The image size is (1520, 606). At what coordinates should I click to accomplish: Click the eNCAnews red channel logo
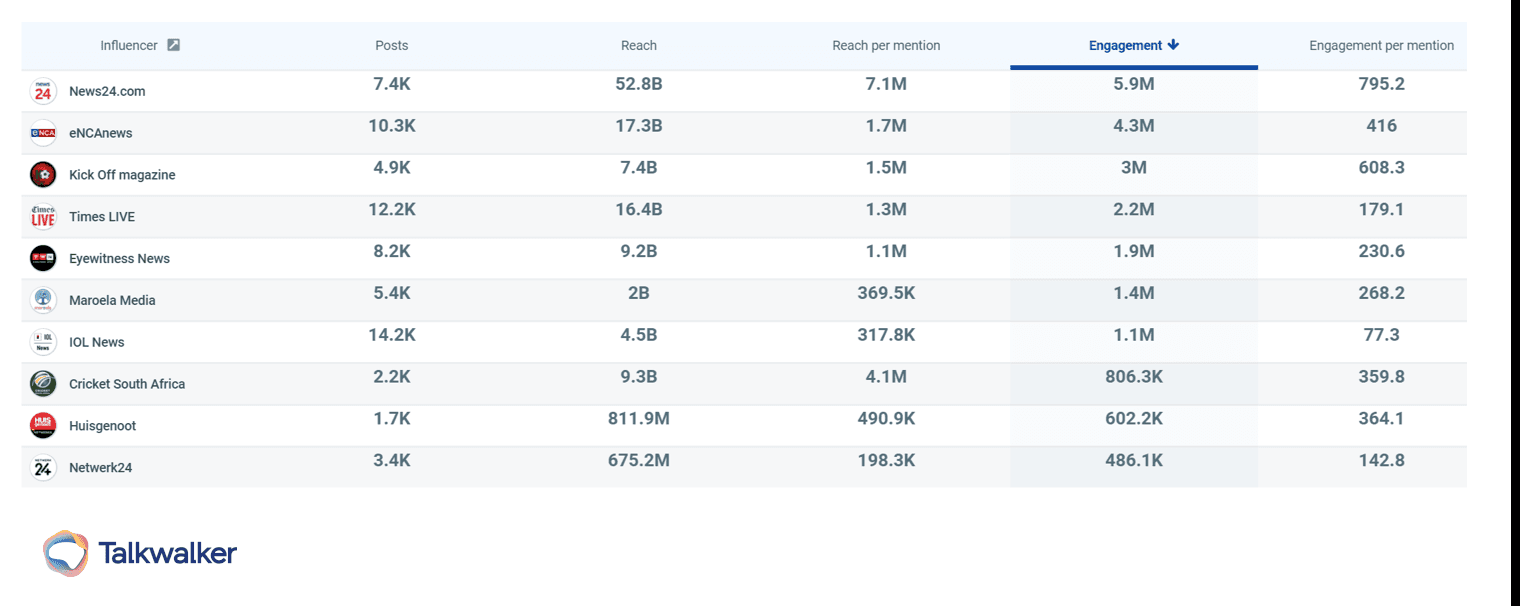coord(42,132)
